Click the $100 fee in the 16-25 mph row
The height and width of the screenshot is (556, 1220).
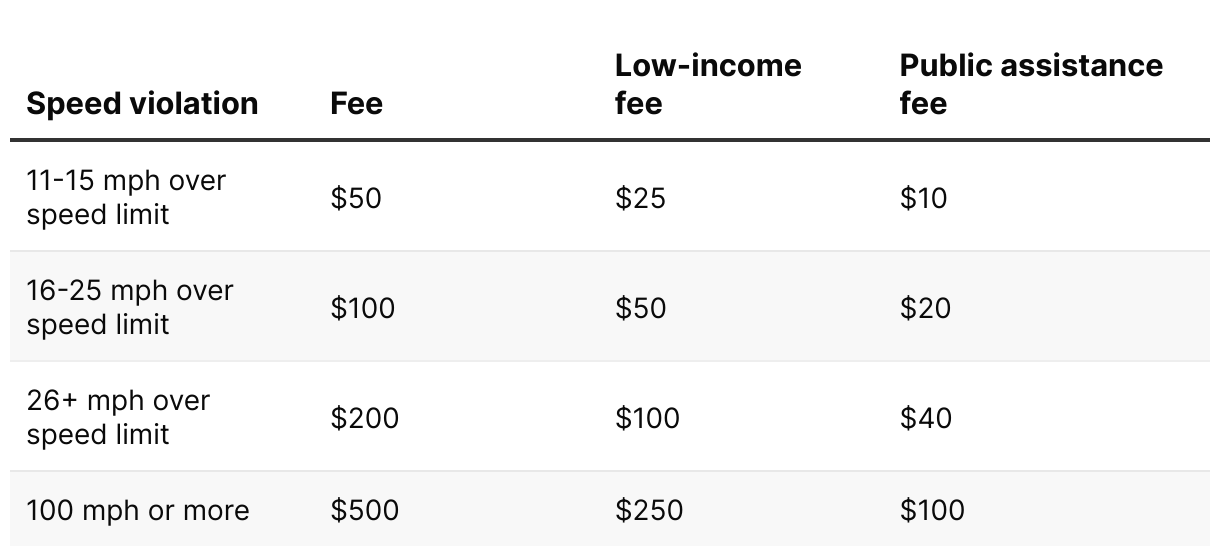pyautogui.click(x=363, y=308)
